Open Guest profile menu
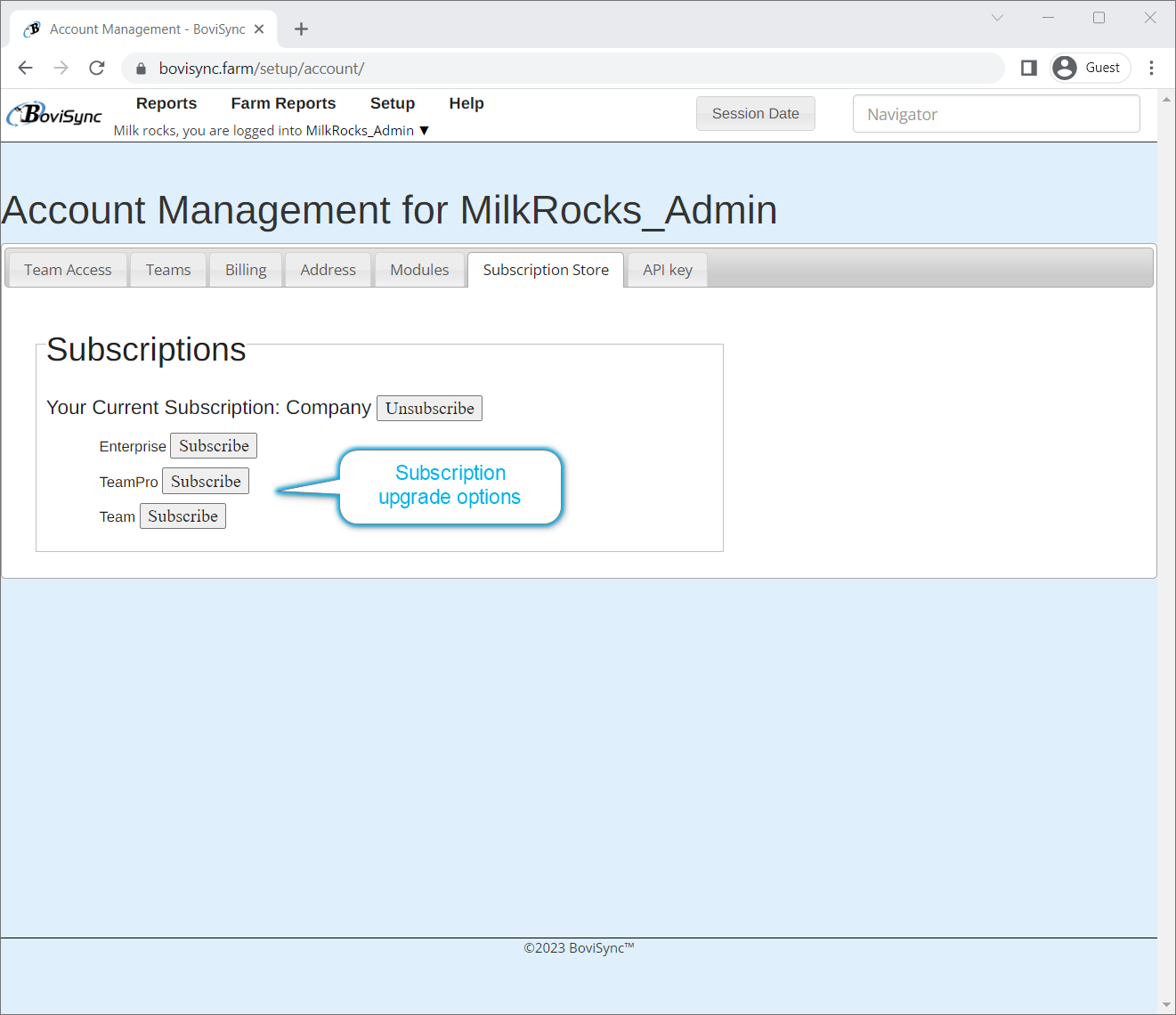This screenshot has width=1176, height=1015. click(1091, 68)
